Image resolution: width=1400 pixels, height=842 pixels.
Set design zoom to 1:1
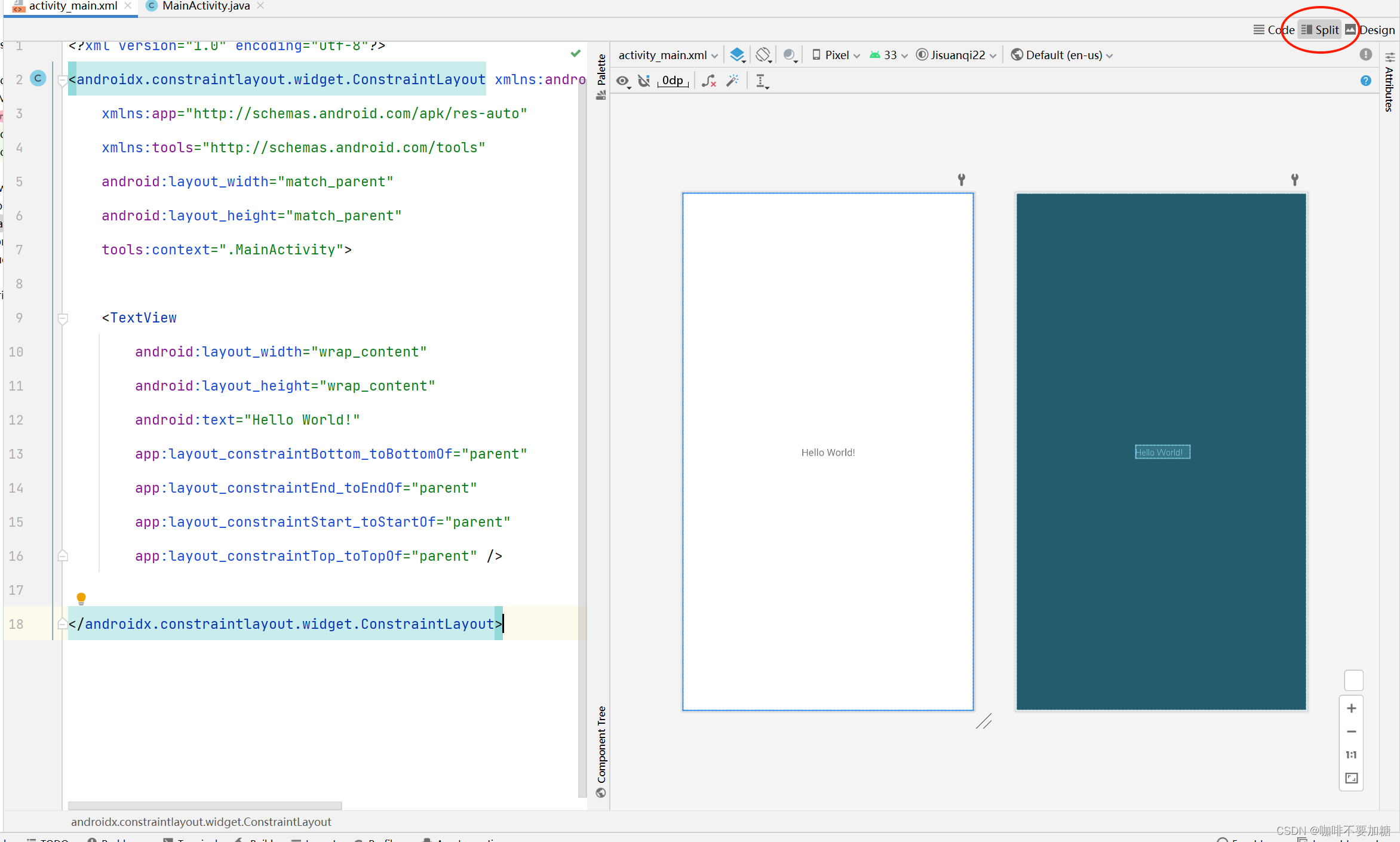pyautogui.click(x=1352, y=755)
